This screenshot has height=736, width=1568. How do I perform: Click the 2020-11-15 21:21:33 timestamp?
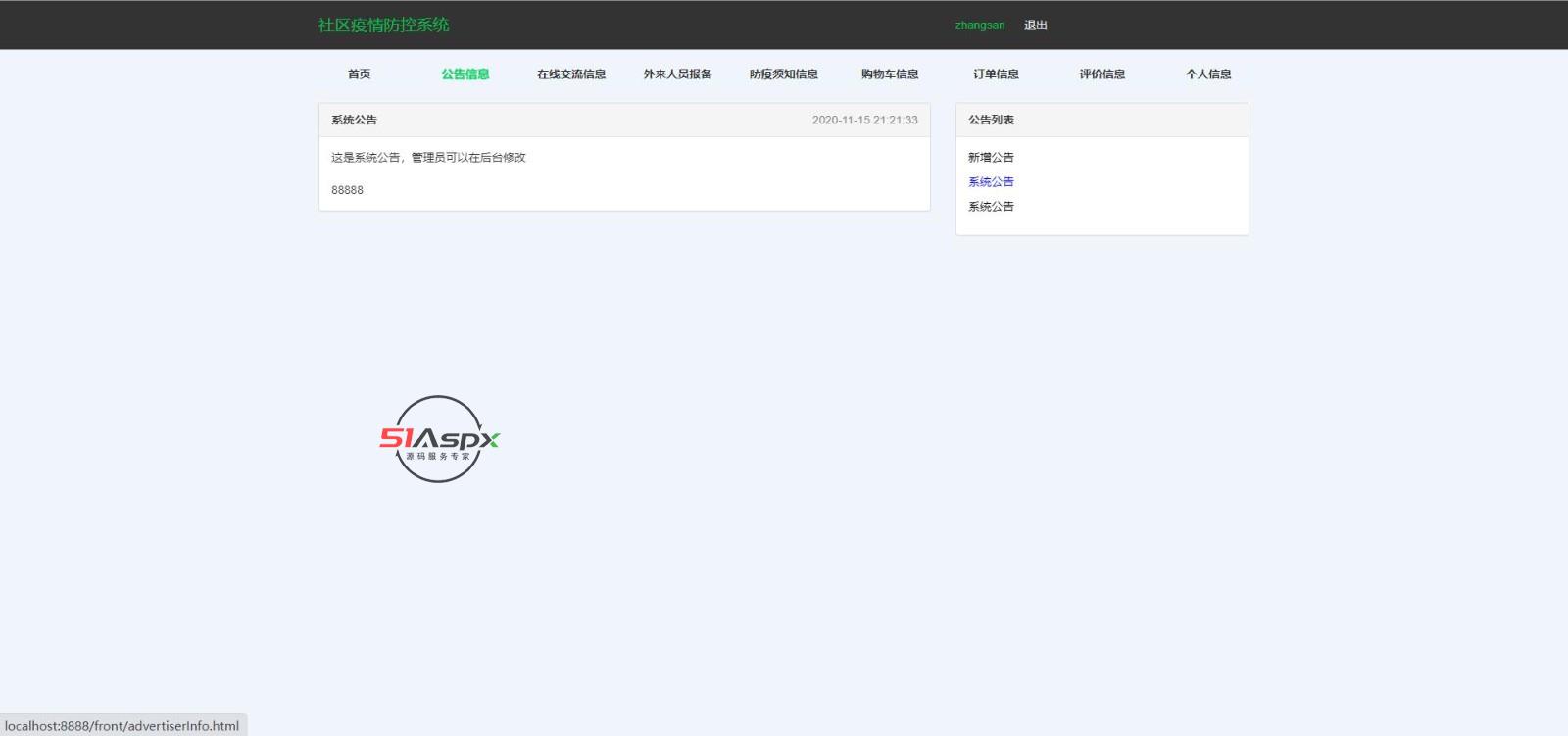864,121
